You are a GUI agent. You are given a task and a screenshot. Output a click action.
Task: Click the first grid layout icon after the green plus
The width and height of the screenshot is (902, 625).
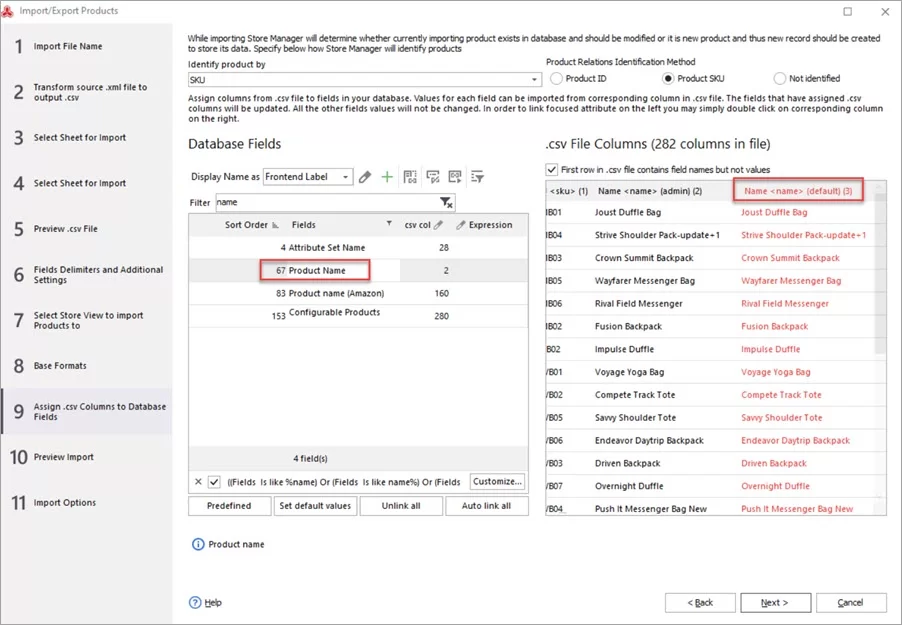pyautogui.click(x=410, y=177)
